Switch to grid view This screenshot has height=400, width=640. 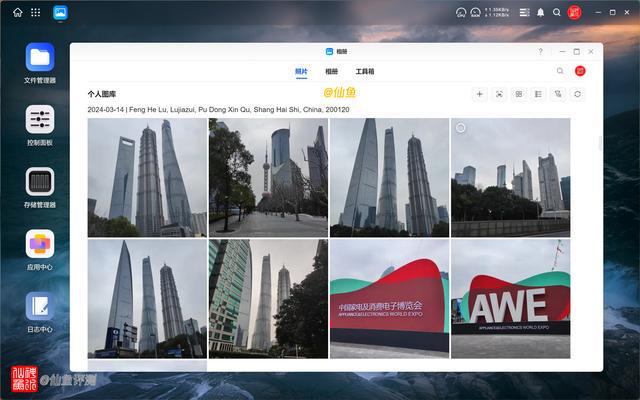[519, 94]
